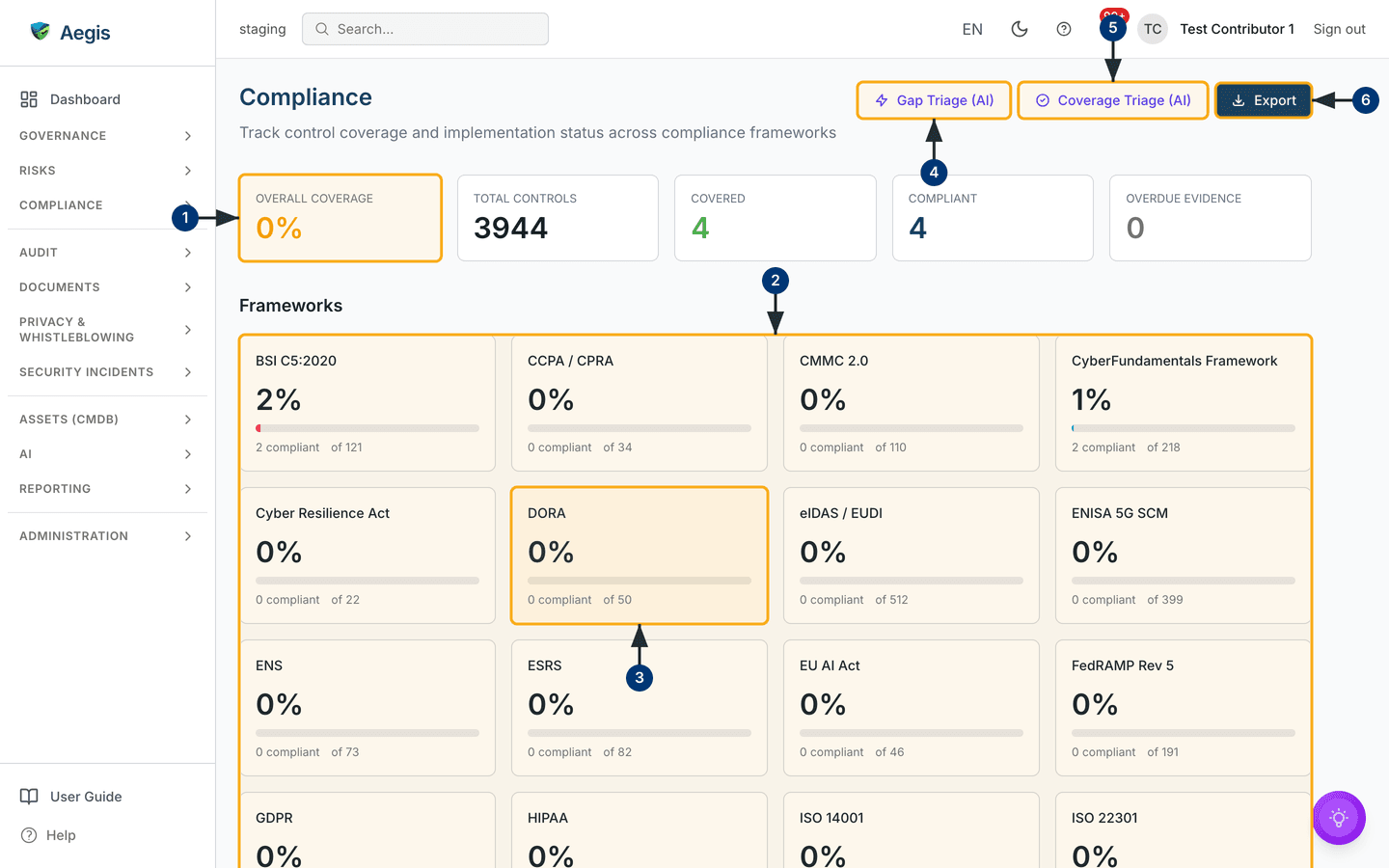Screen dimensions: 1389x868
Task: Open the eIDAS / EUDI framework card
Action: pyautogui.click(x=912, y=556)
